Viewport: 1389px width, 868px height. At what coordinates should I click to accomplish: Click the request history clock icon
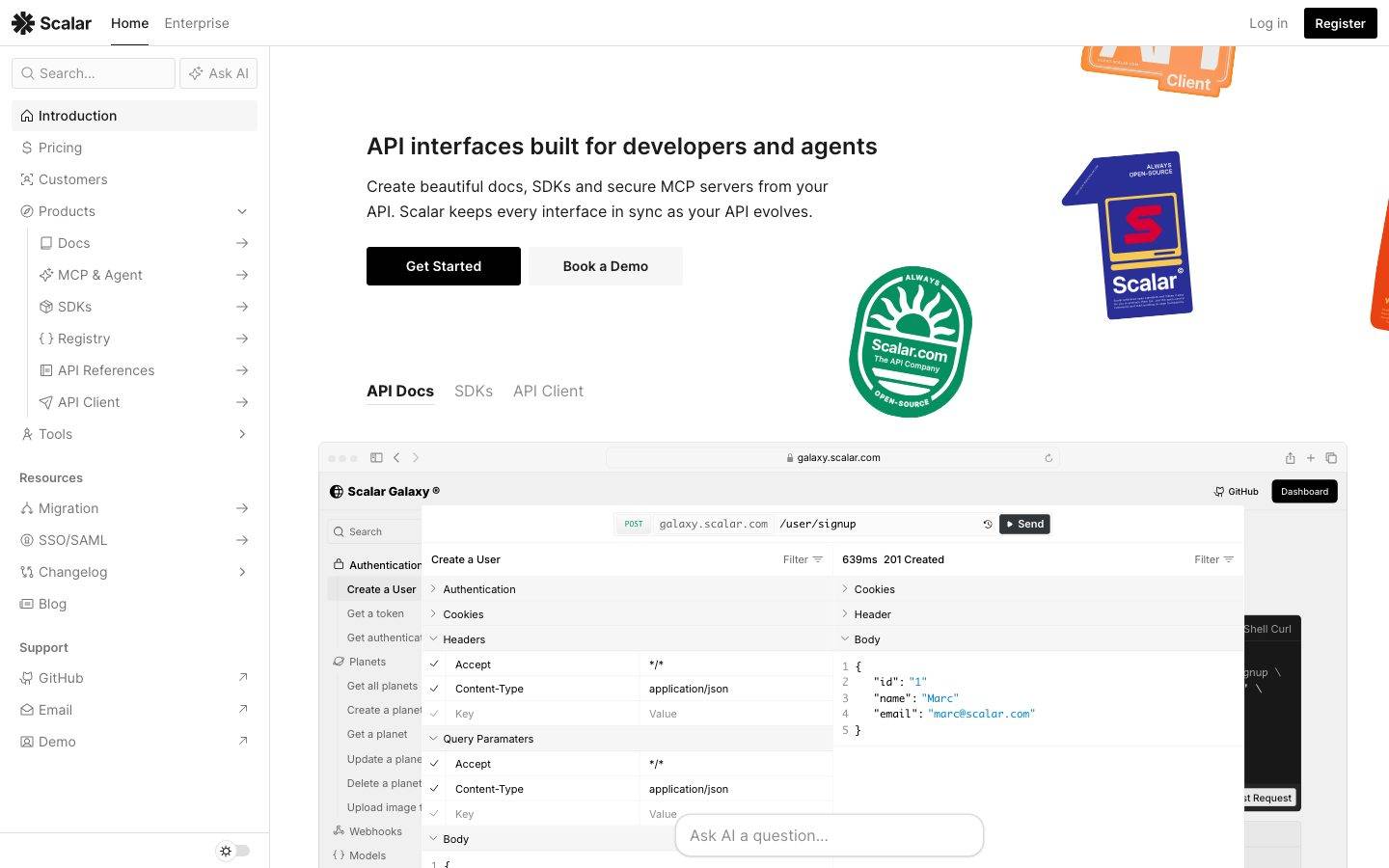(988, 525)
